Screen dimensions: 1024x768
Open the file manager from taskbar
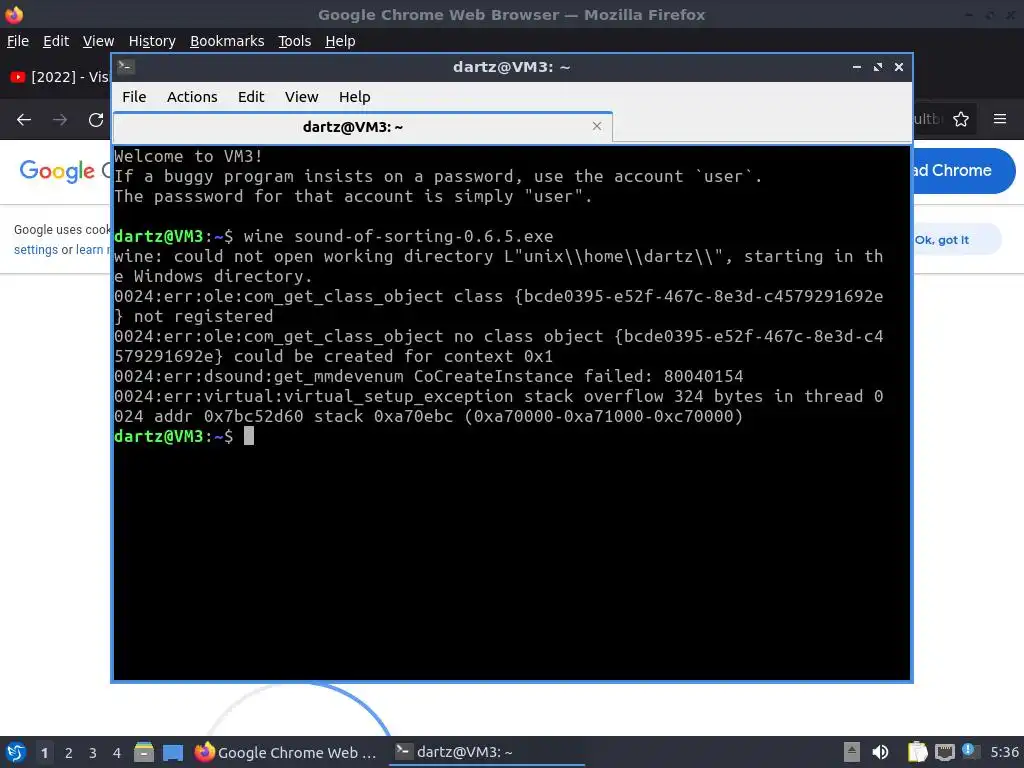144,752
